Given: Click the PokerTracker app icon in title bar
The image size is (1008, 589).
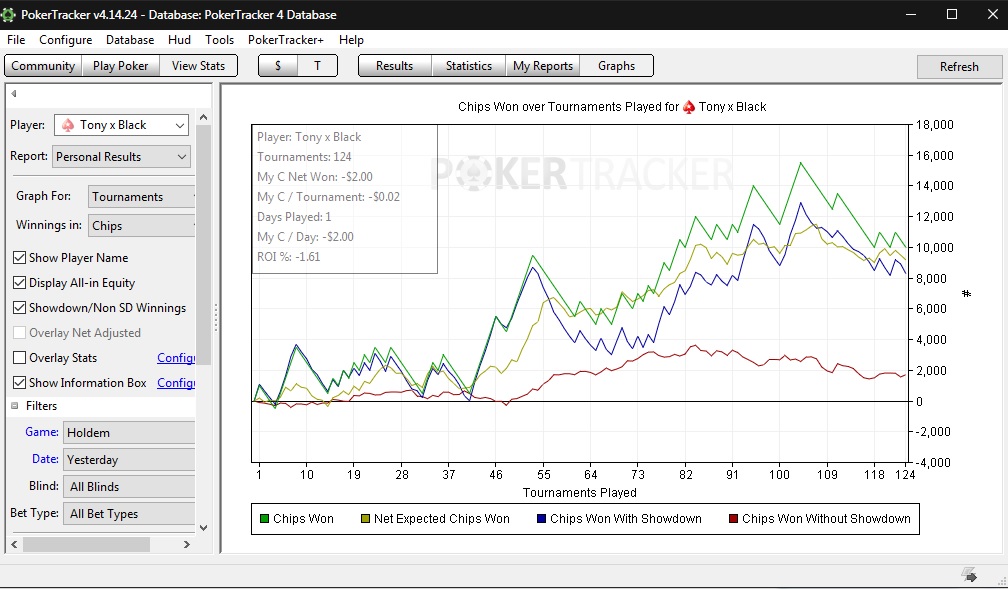Looking at the screenshot, I should pos(8,14).
